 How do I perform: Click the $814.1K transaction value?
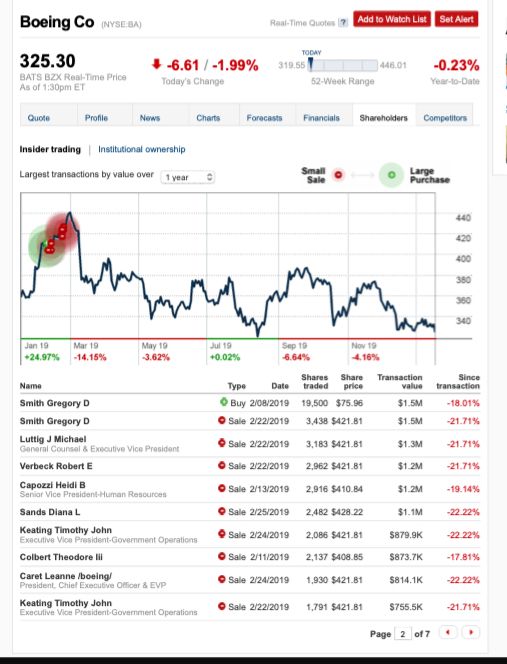[x=406, y=580]
